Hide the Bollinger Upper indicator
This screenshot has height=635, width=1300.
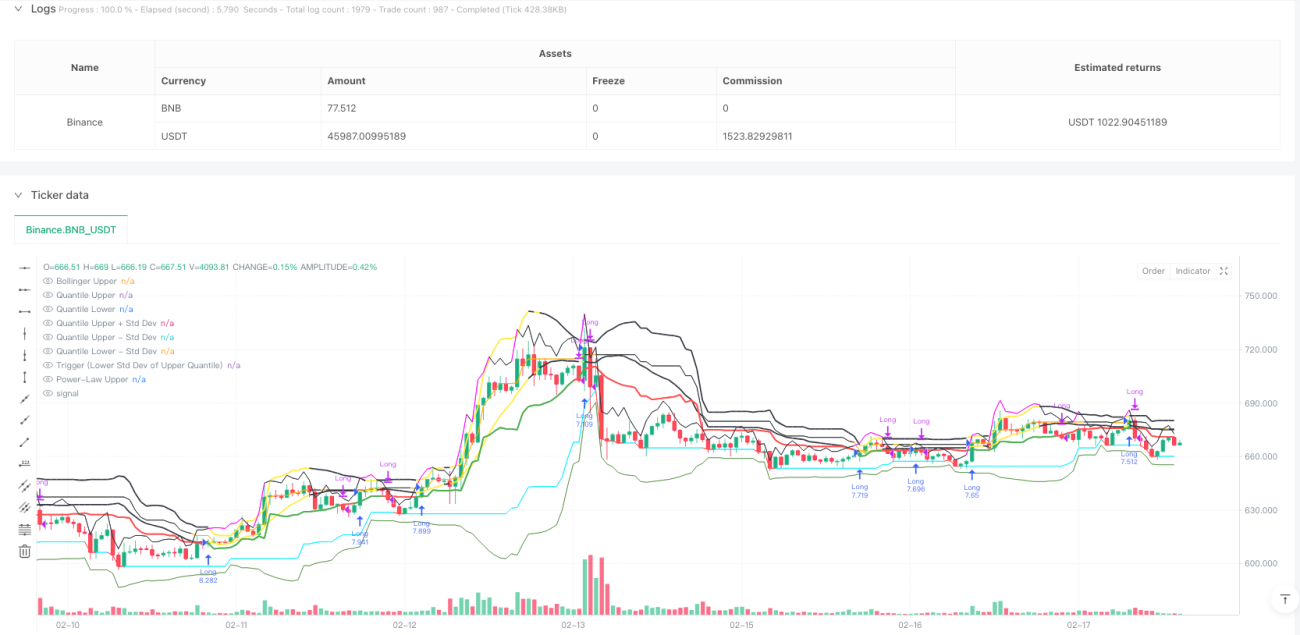coord(48,281)
